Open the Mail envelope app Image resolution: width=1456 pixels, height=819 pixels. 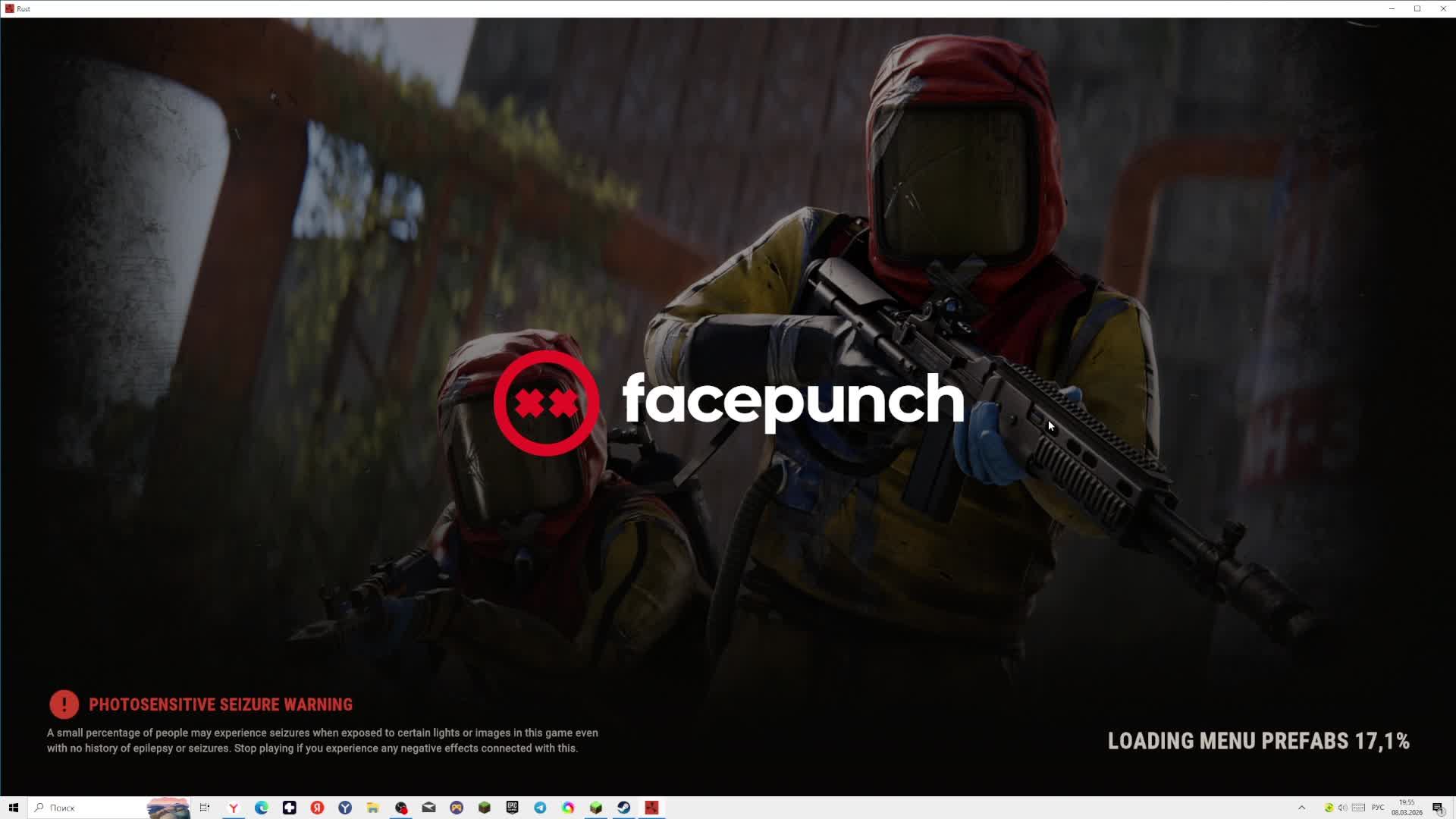pyautogui.click(x=428, y=808)
